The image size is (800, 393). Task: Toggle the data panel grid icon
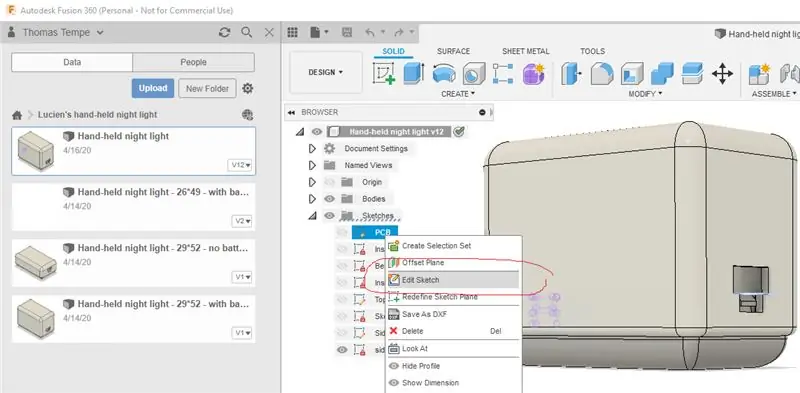[292, 32]
